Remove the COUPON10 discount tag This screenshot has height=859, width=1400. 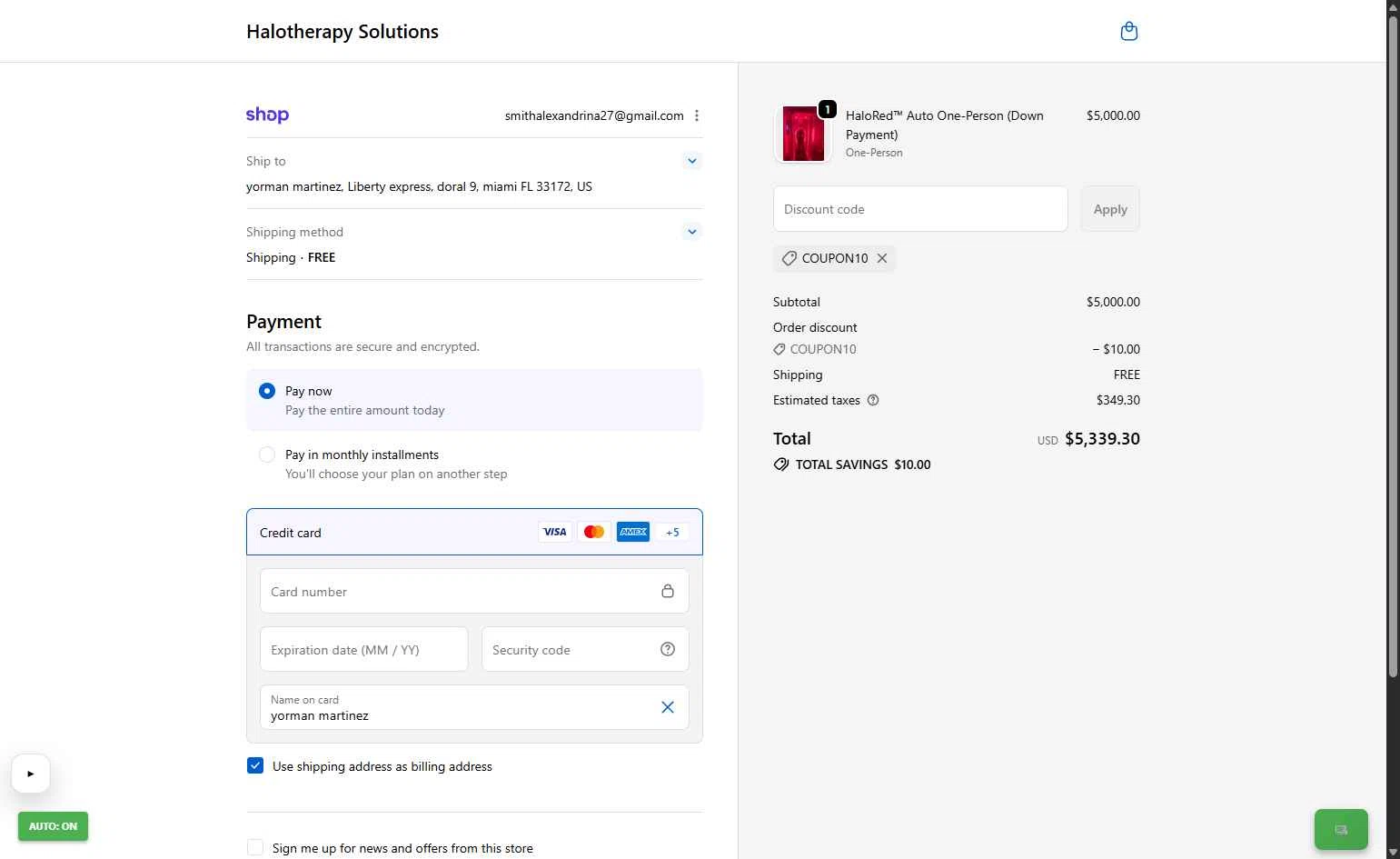[x=882, y=258]
